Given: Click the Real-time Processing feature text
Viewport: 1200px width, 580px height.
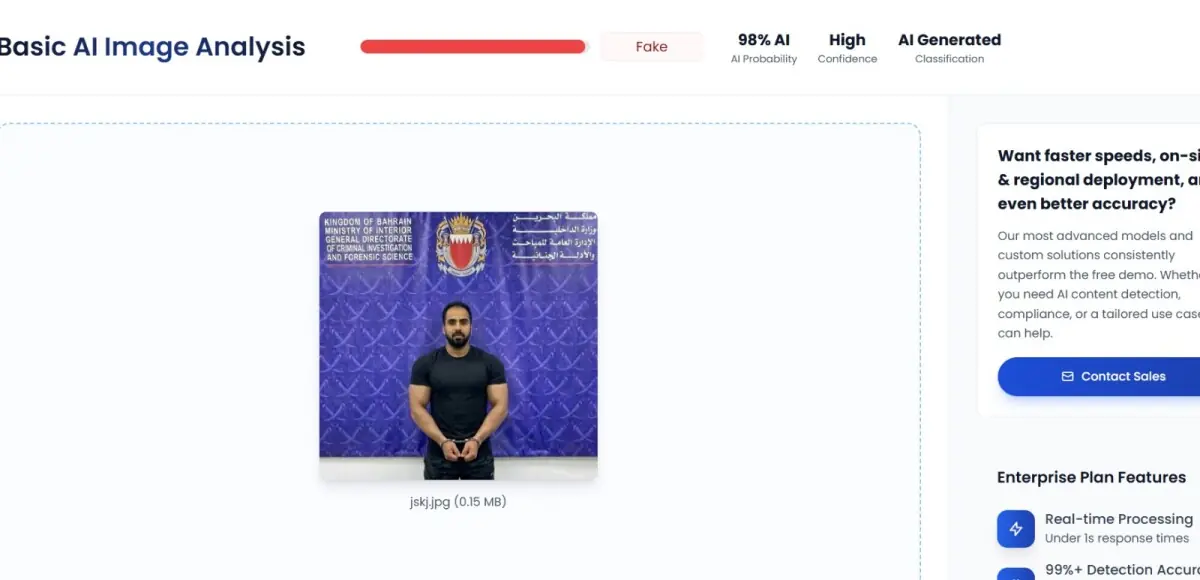Looking at the screenshot, I should [x=1119, y=519].
